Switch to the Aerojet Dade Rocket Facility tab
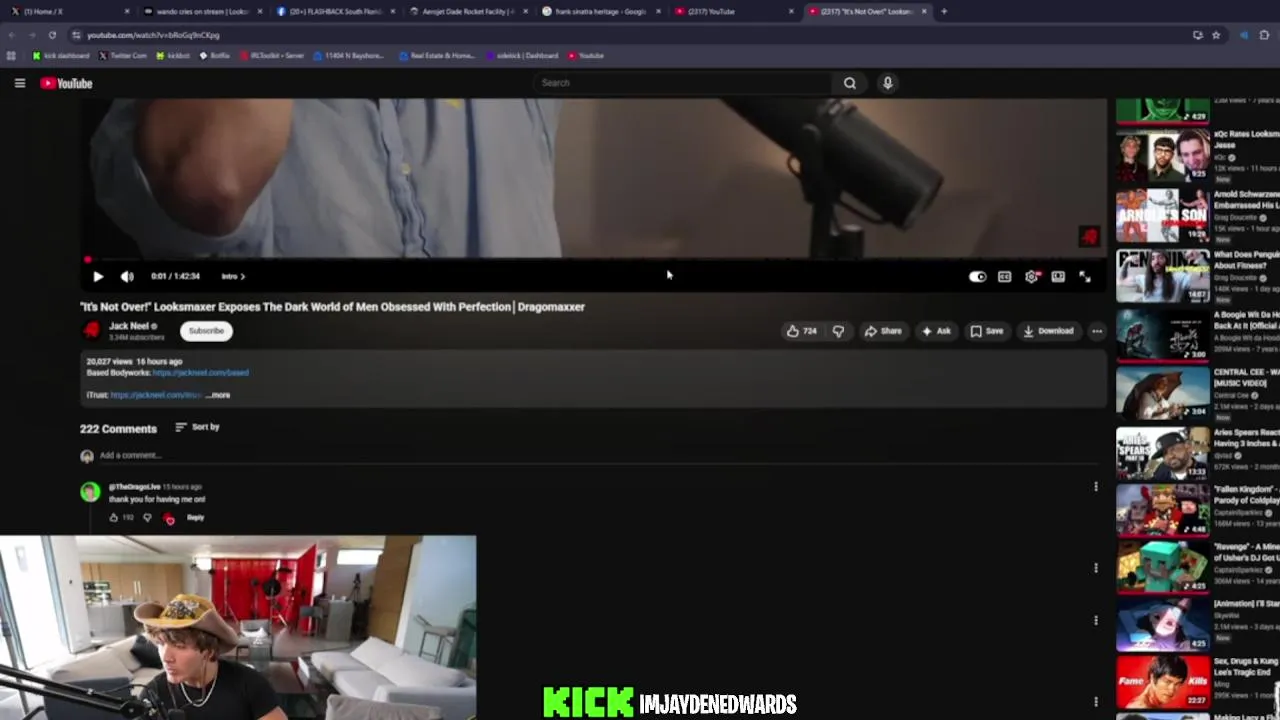 tap(468, 11)
